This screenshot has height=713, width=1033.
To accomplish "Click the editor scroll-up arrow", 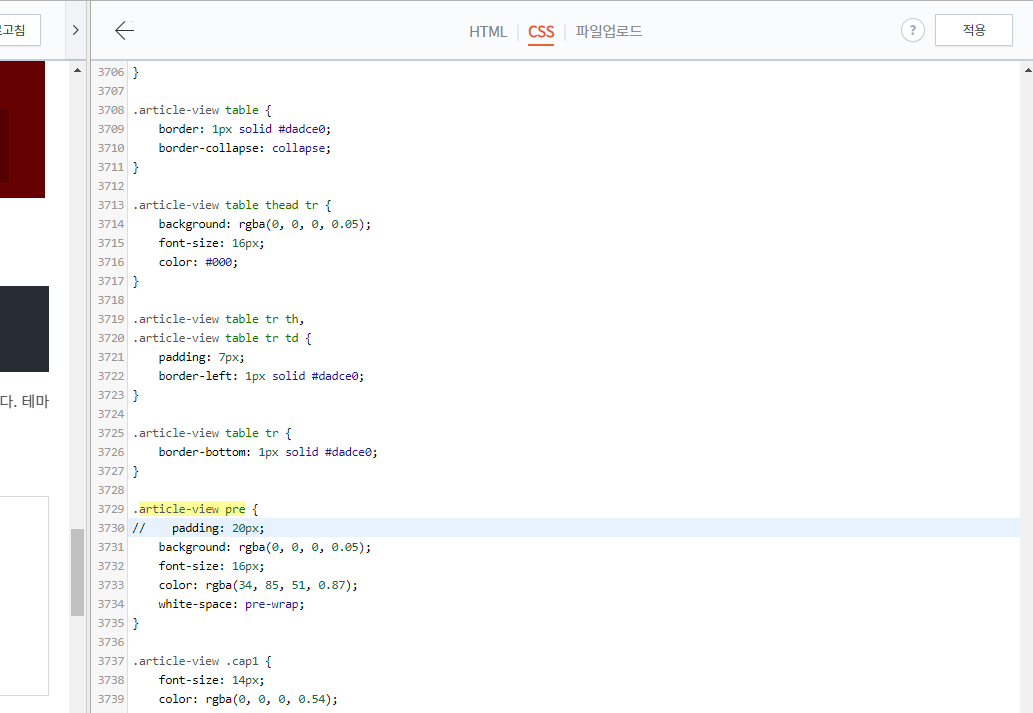I will click(1027, 71).
